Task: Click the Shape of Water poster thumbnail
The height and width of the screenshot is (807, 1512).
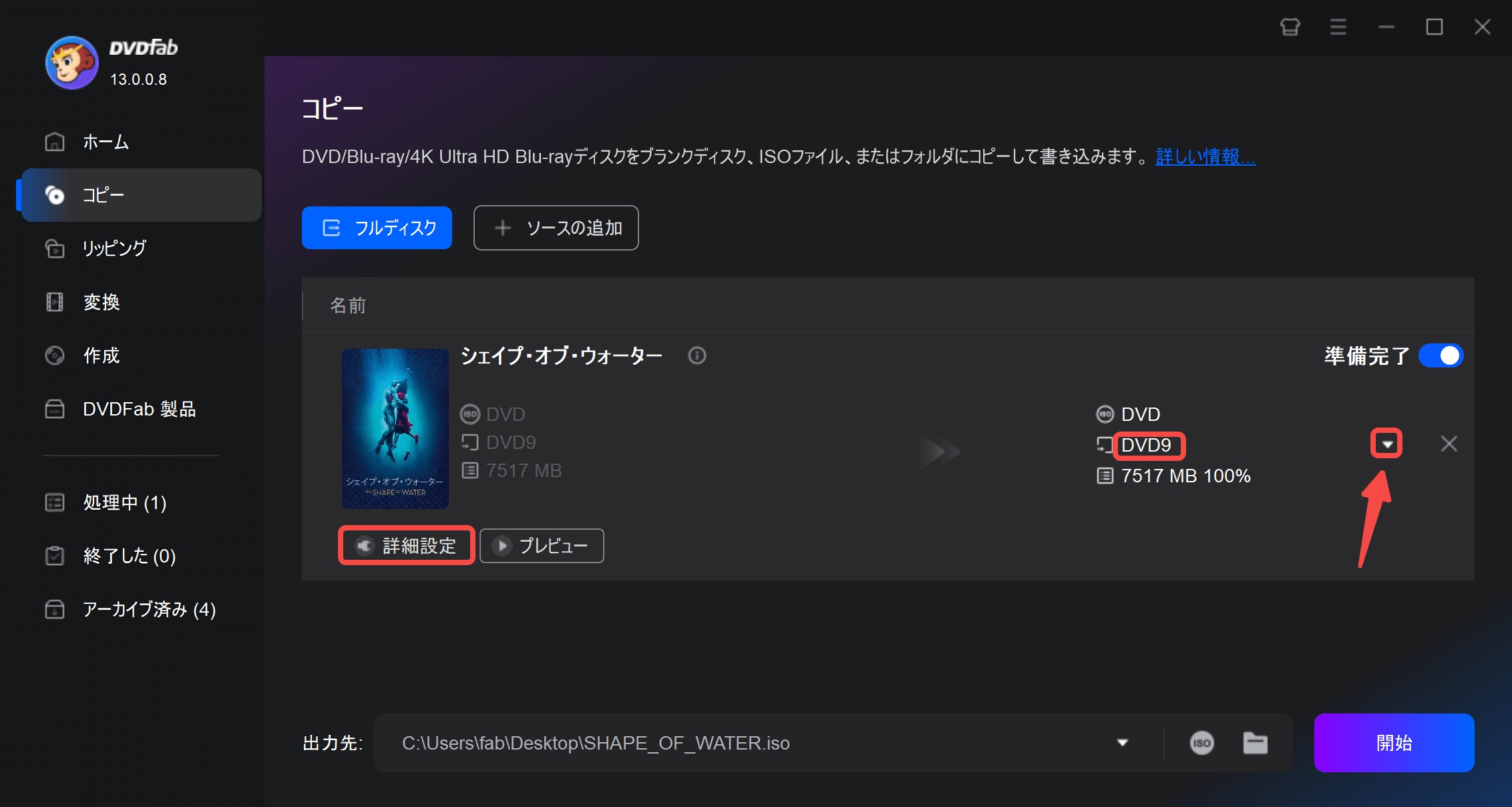Action: pyautogui.click(x=395, y=428)
